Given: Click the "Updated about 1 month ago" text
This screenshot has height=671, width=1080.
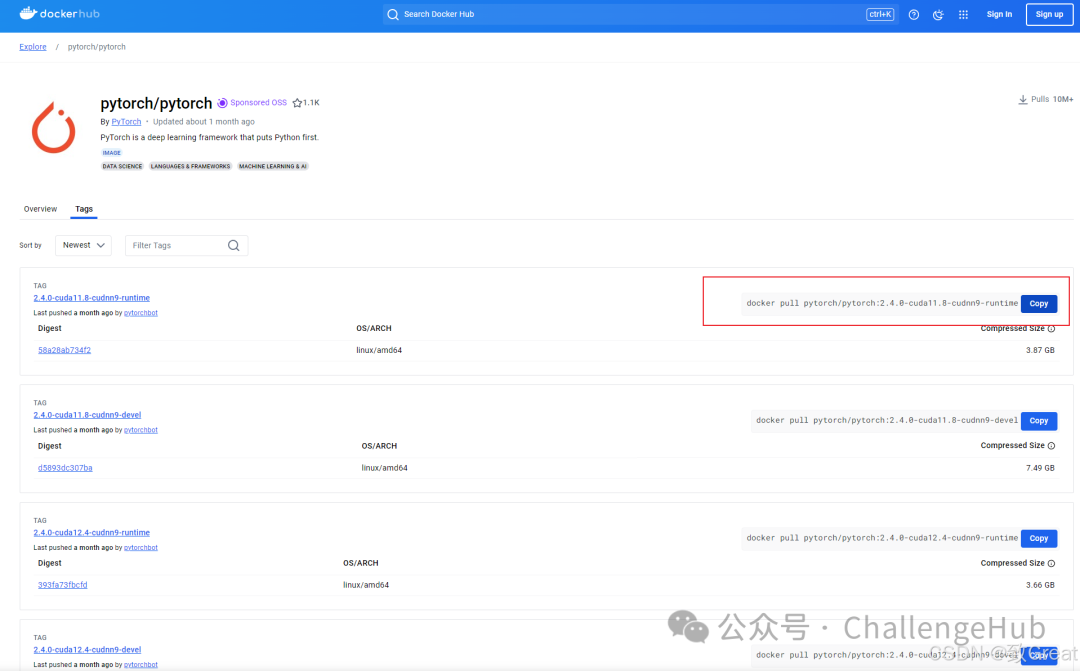Looking at the screenshot, I should click(204, 122).
